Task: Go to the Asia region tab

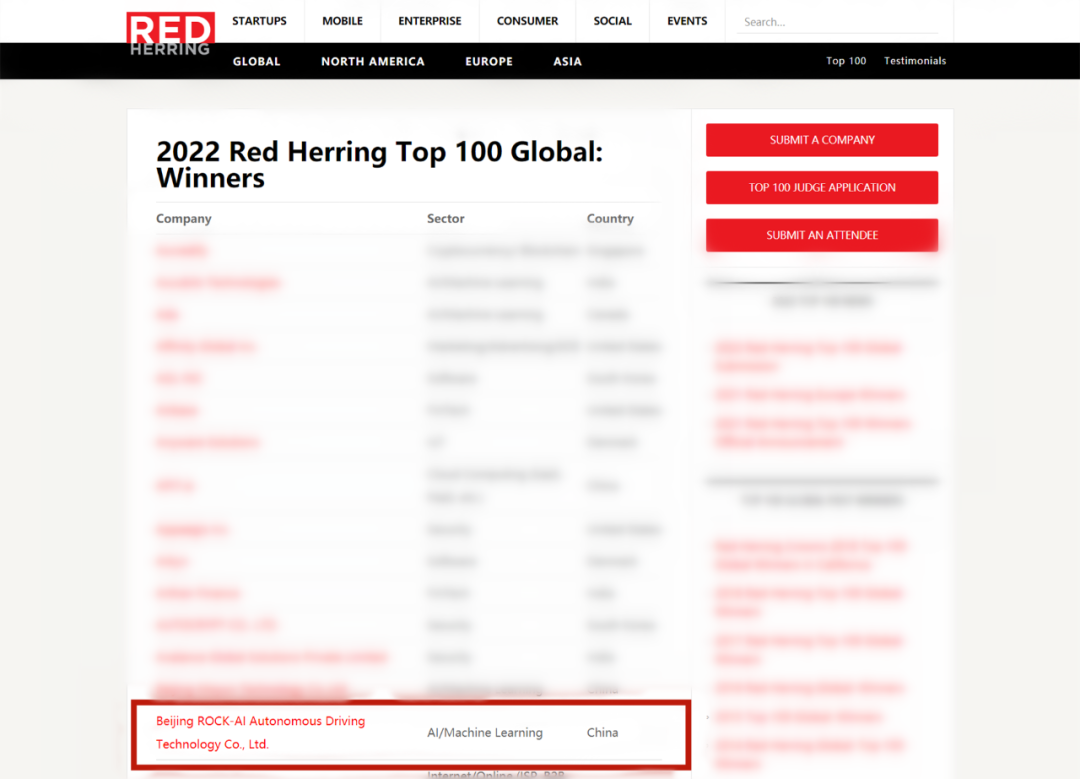Action: click(x=568, y=61)
